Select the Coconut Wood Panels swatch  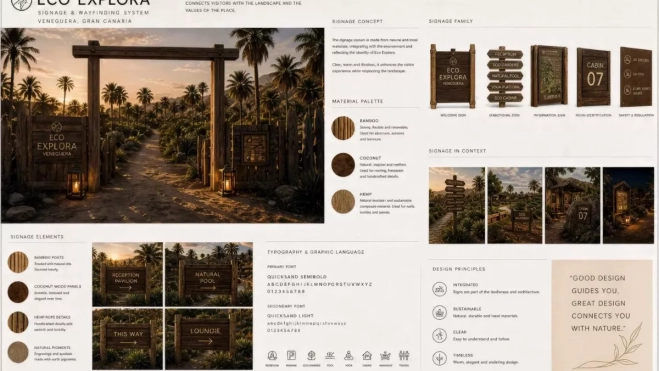pyautogui.click(x=18, y=292)
